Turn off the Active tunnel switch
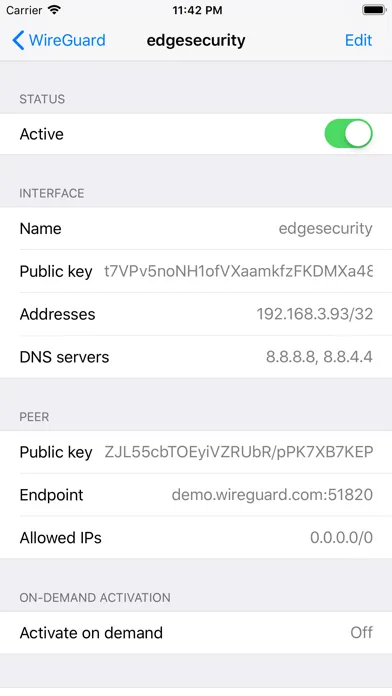392x696 pixels. 348,134
